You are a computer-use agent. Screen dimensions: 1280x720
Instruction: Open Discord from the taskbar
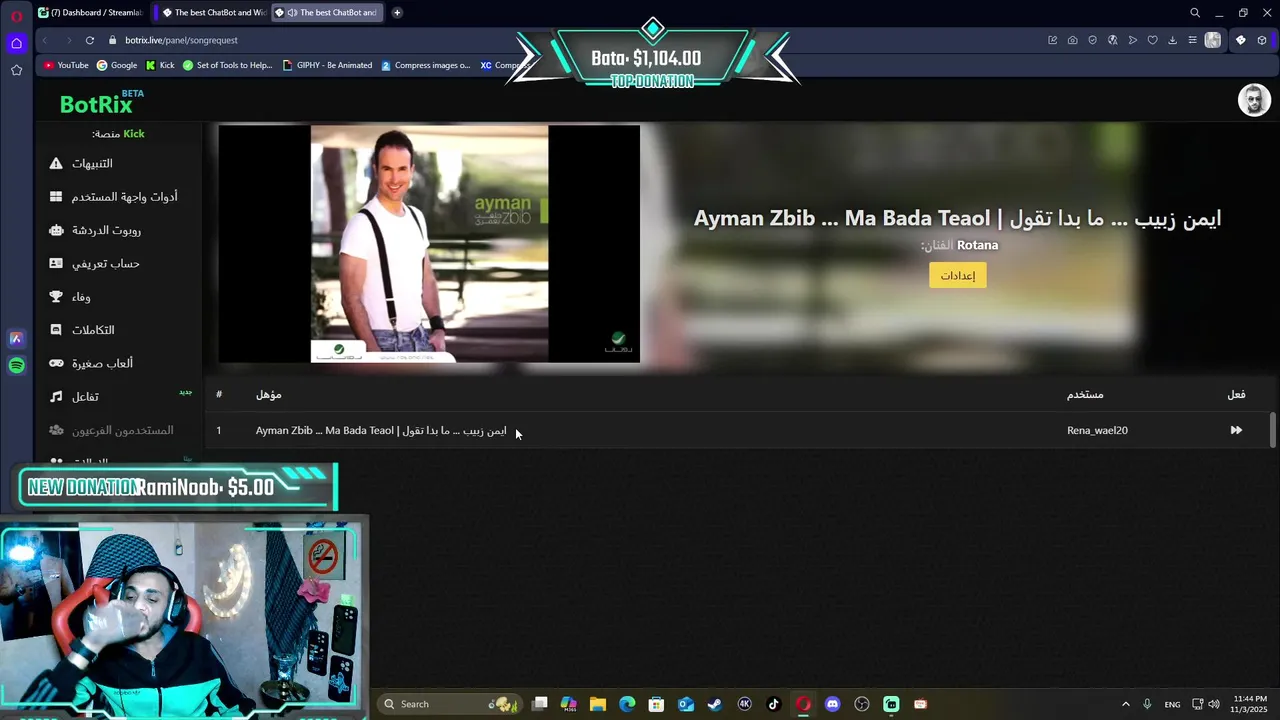(x=832, y=704)
